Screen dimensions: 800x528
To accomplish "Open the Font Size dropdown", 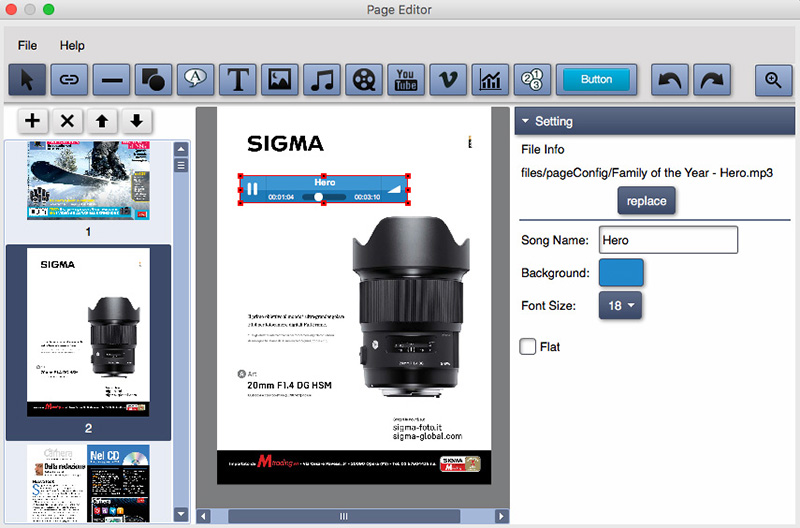I will 620,305.
